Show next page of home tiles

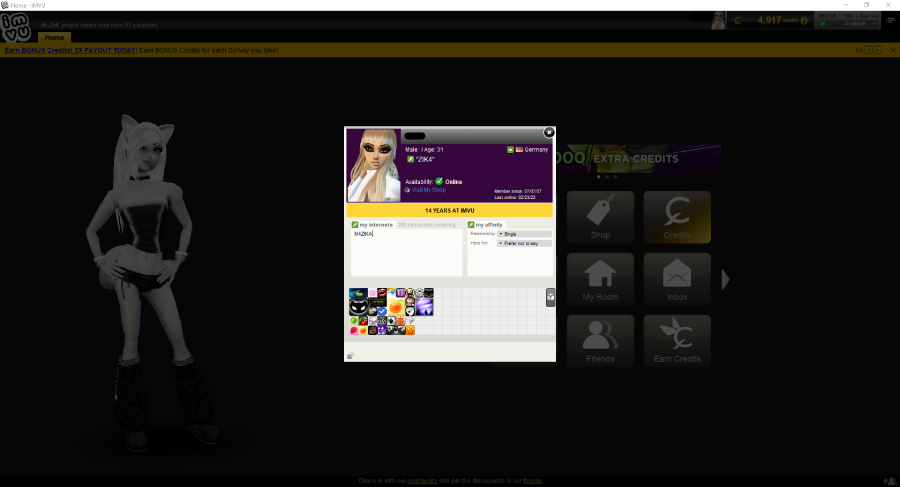pos(726,280)
